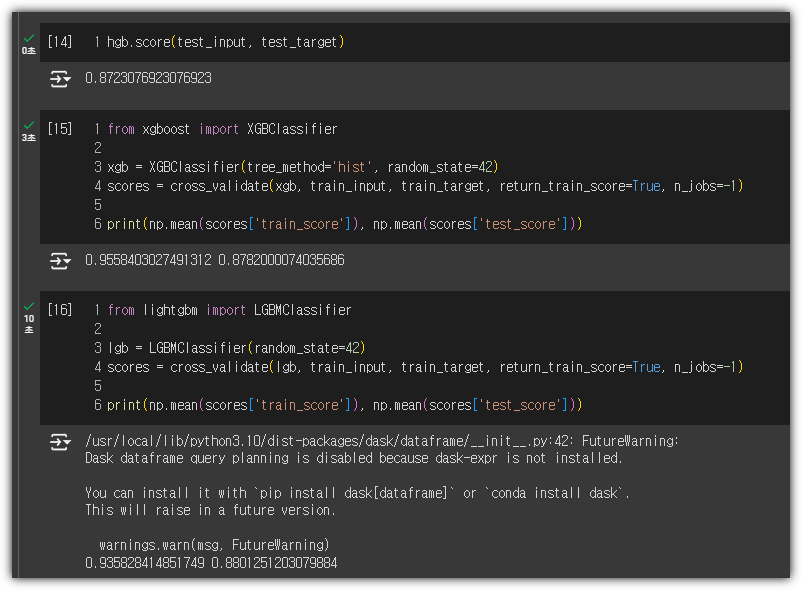Click the 0.8723076923076923 output value
The width and height of the screenshot is (803, 591).
click(149, 78)
